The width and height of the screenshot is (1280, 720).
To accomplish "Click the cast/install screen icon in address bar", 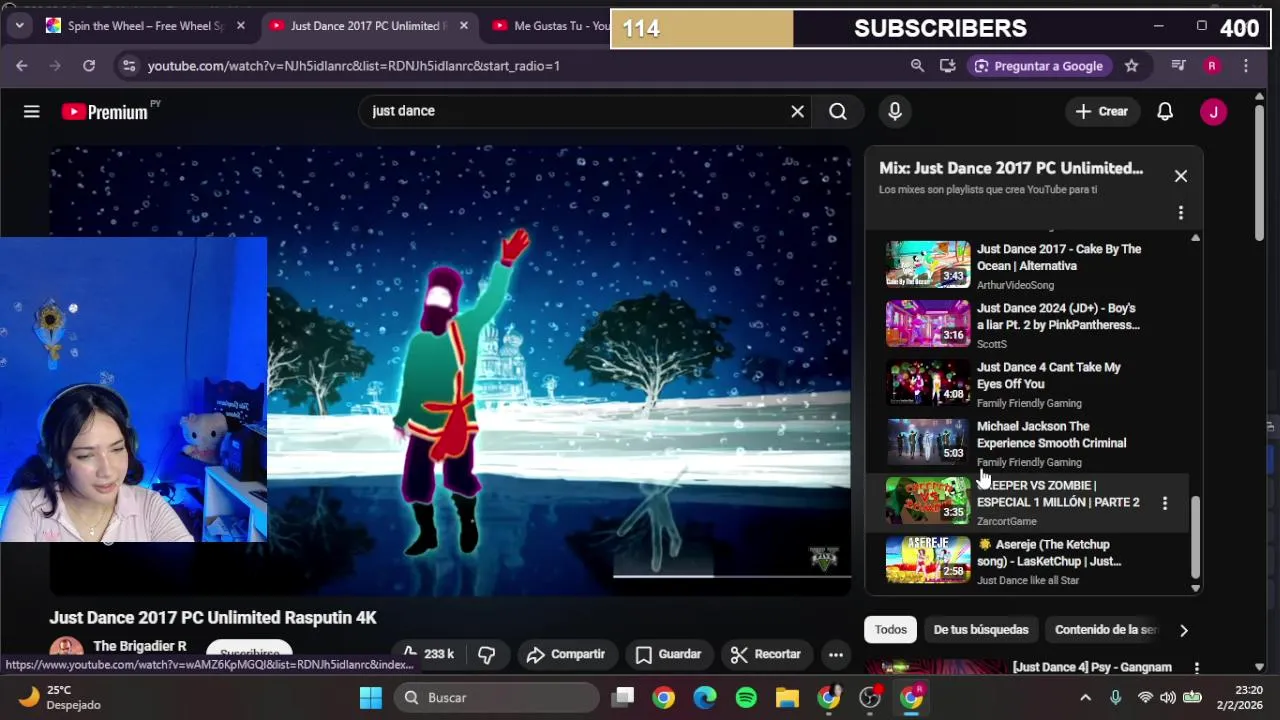I will [x=948, y=66].
